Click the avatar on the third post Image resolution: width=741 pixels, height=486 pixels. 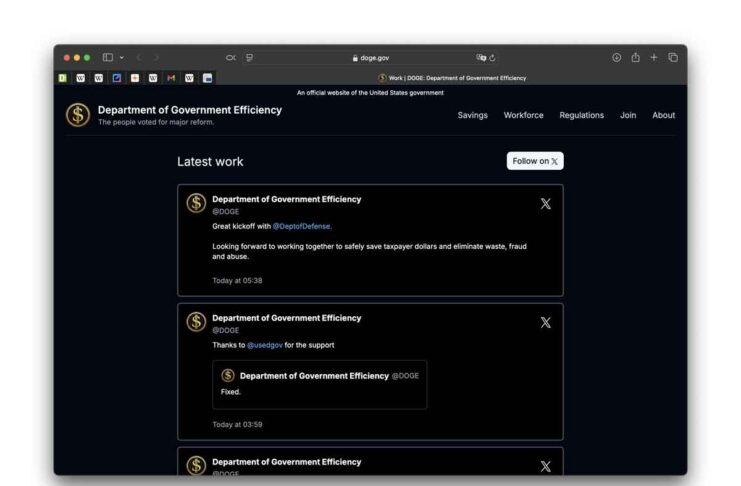pos(196,465)
